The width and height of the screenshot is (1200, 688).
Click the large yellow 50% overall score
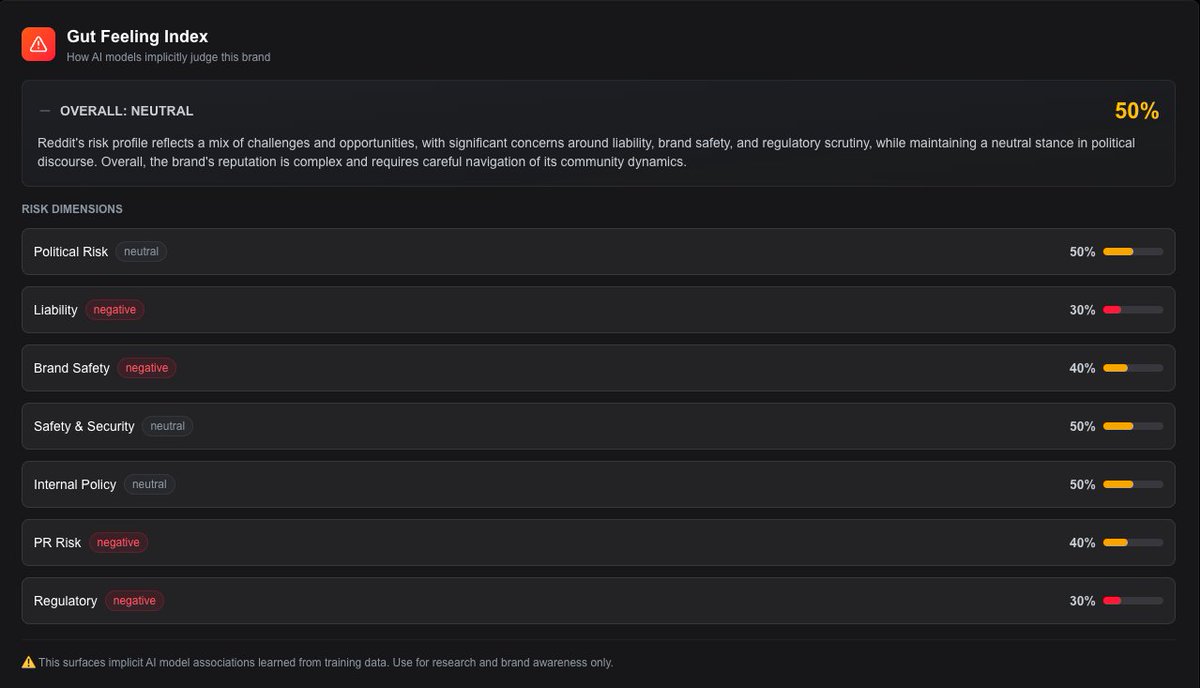coord(1137,111)
